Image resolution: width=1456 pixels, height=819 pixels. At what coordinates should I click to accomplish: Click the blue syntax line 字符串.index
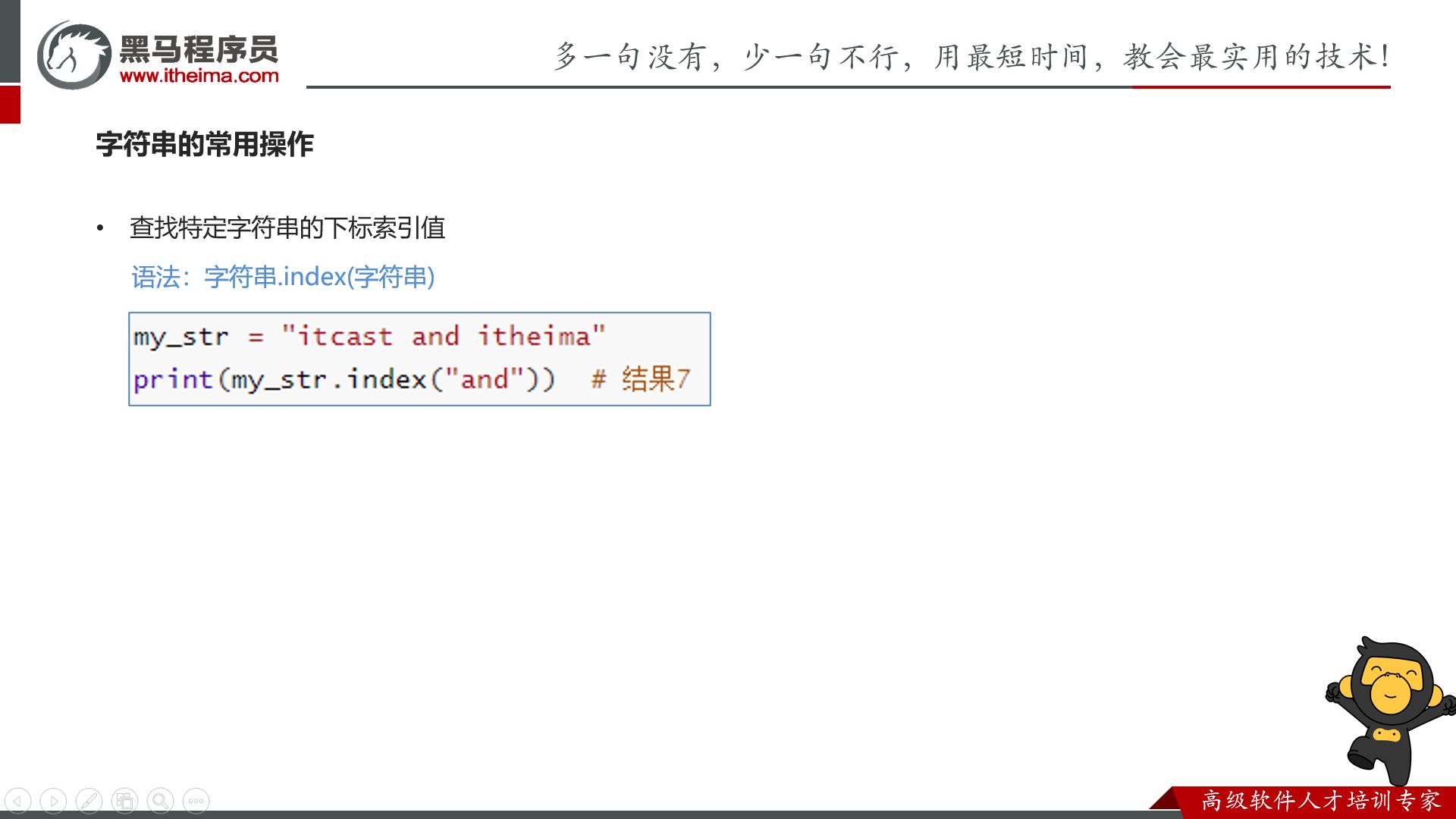pos(283,277)
